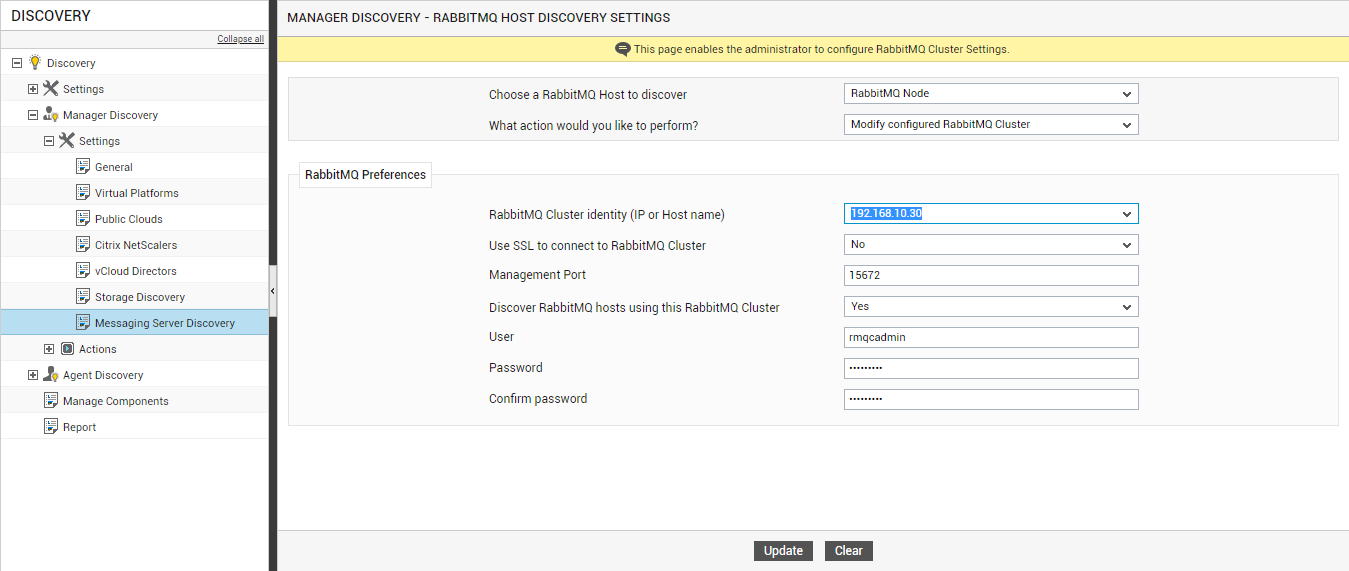1349x571 pixels.
Task: Click the Discovery lightbulb icon
Action: point(35,62)
